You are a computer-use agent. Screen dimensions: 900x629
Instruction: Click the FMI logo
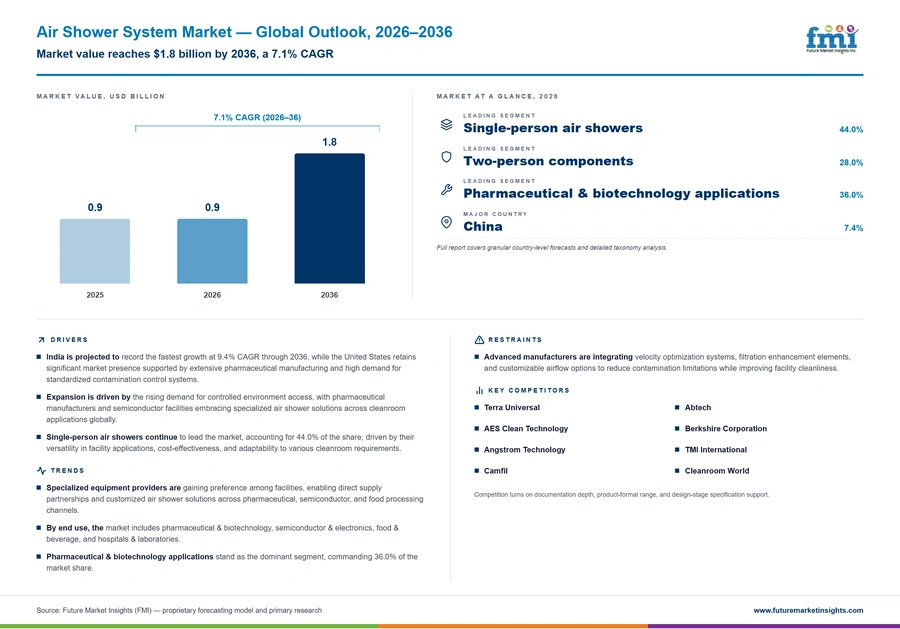(832, 39)
